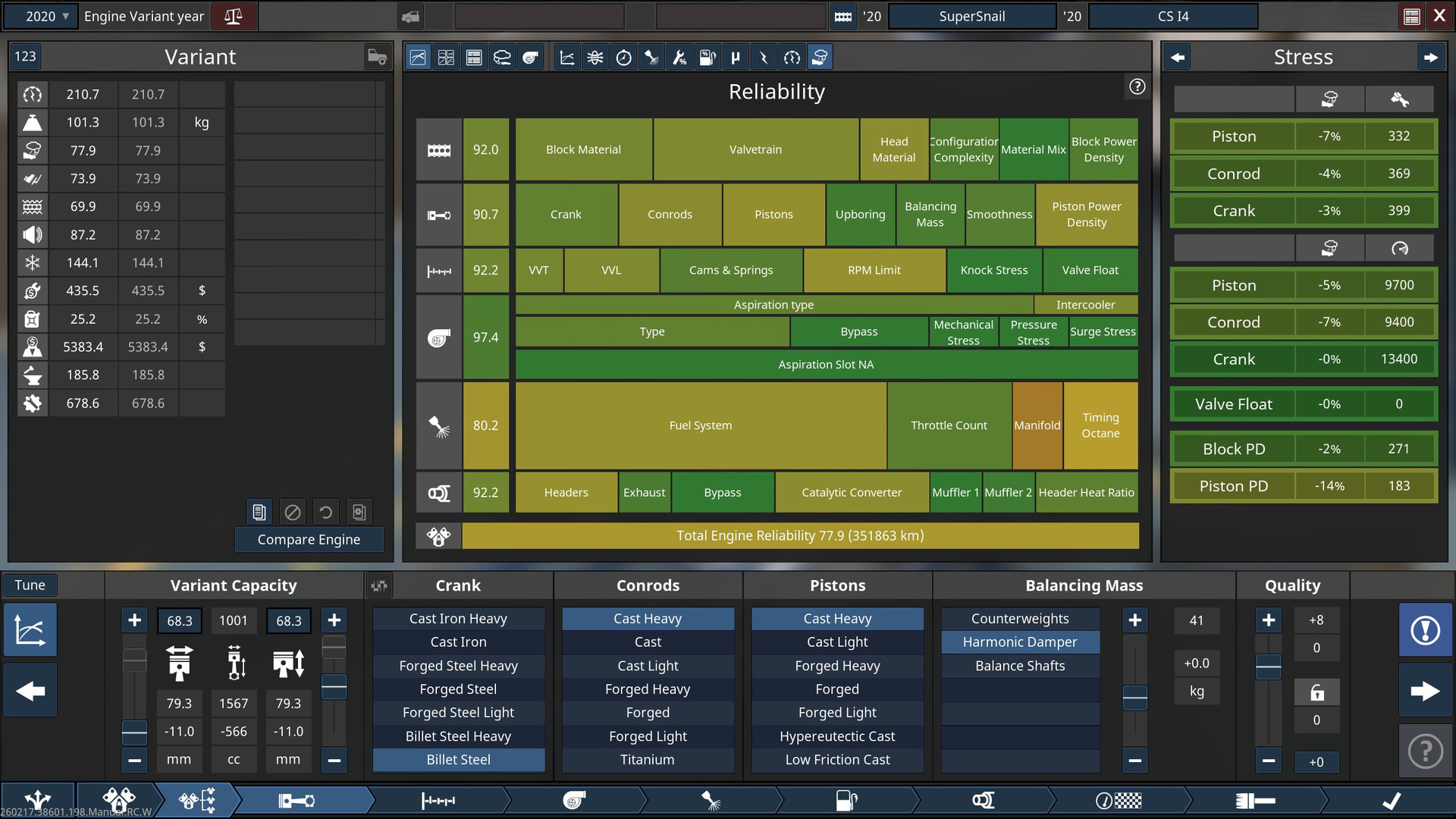Click the balance scales icon
Screen dimensions: 1456x819
233,16
